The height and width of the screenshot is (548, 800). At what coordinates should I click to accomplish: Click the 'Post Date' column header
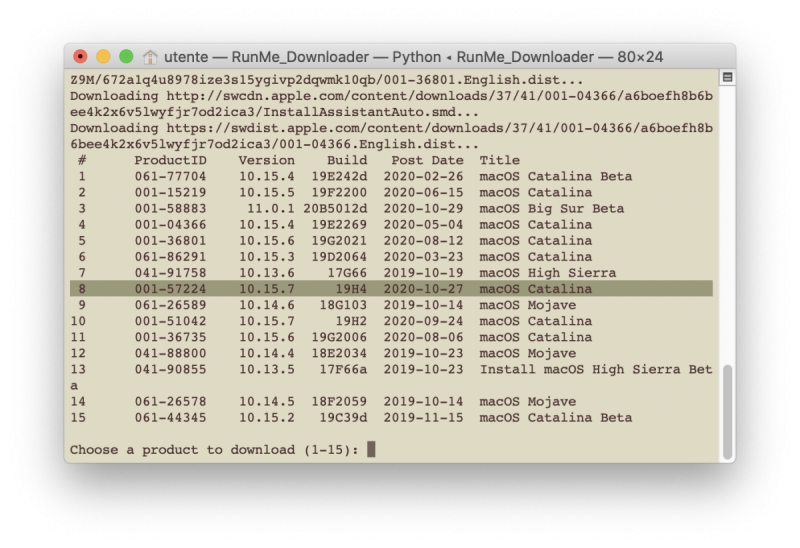[x=428, y=160]
